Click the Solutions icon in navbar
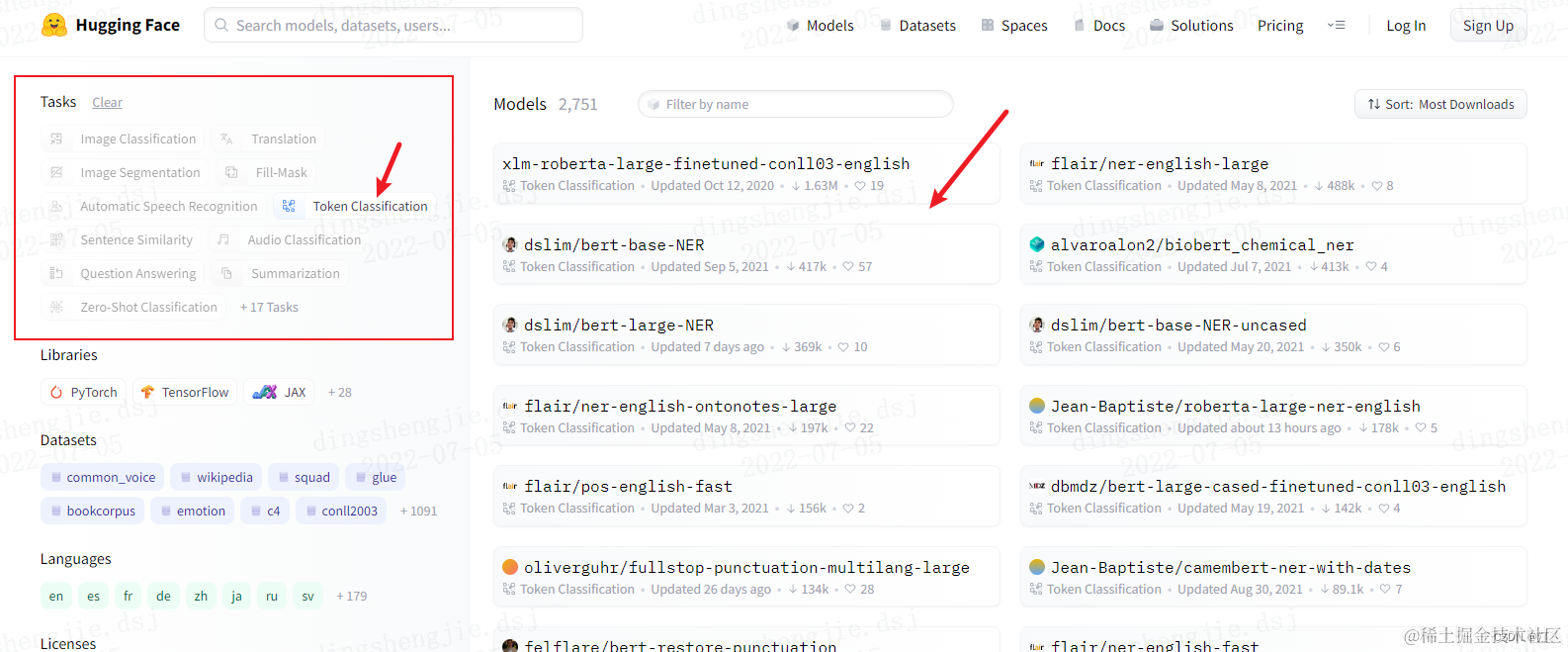The width and height of the screenshot is (1568, 652). click(1157, 25)
